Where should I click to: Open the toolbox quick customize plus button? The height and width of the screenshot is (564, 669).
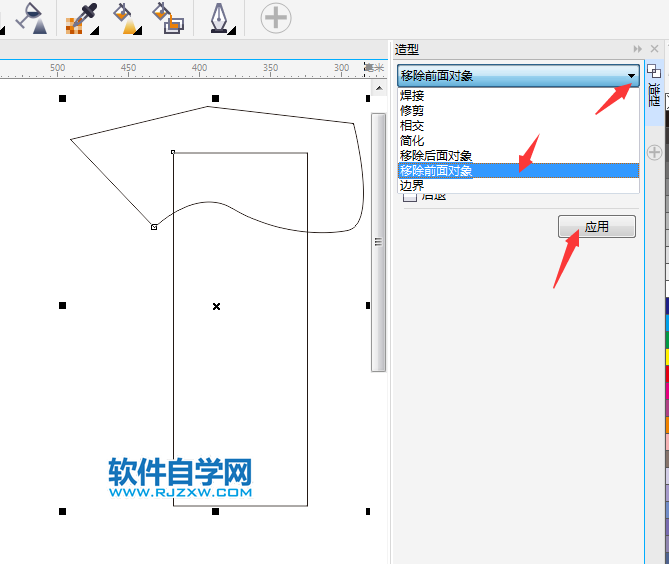(x=276, y=18)
